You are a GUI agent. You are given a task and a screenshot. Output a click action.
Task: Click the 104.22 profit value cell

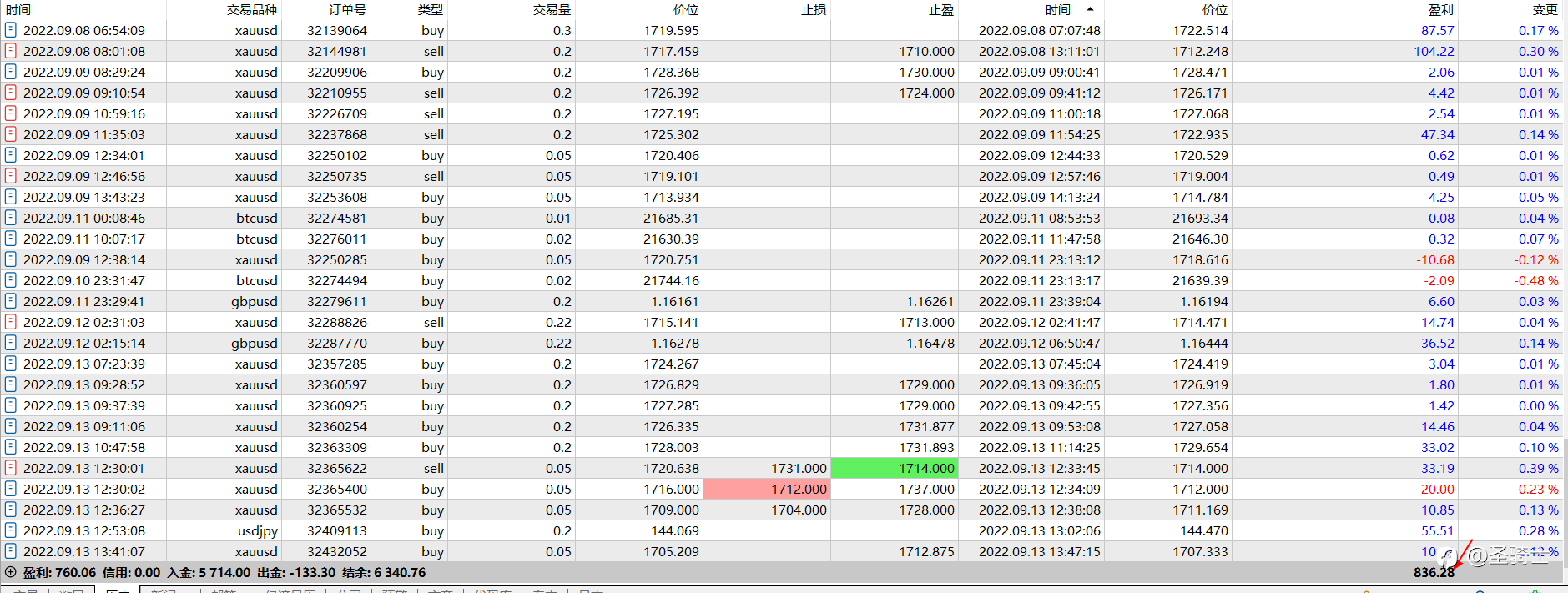(x=1434, y=51)
